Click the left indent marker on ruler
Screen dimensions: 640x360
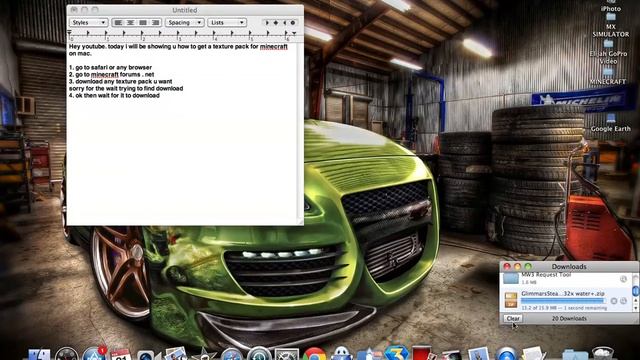click(x=70, y=33)
